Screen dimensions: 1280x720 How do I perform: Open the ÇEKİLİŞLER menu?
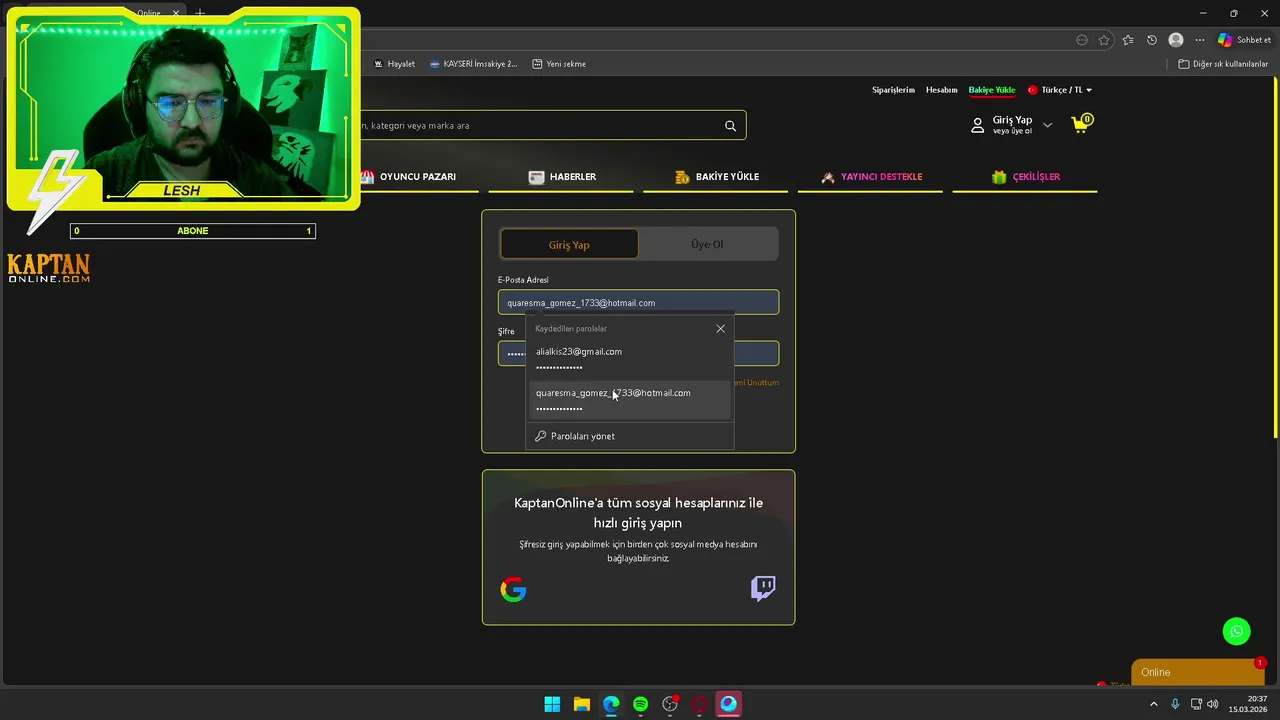tap(1026, 177)
